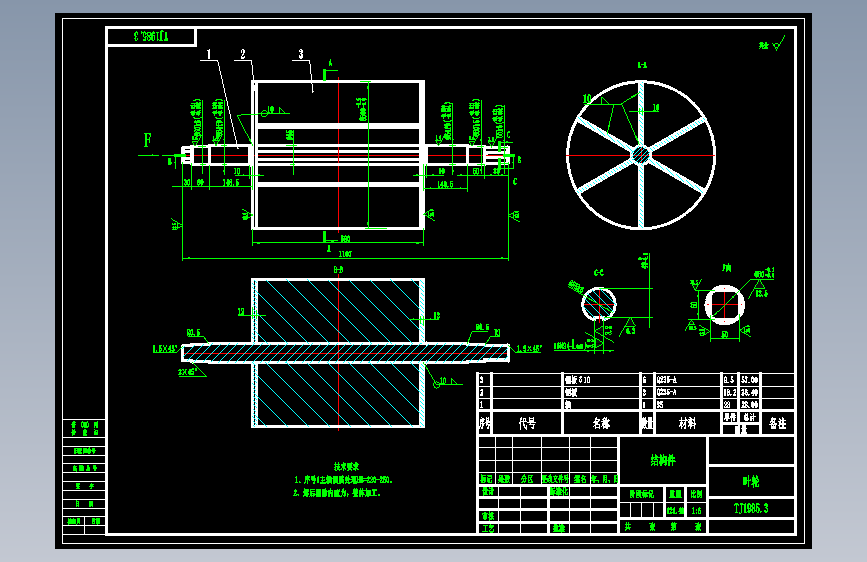
Task: Select the 工艺 cell in signature block
Action: (488, 528)
